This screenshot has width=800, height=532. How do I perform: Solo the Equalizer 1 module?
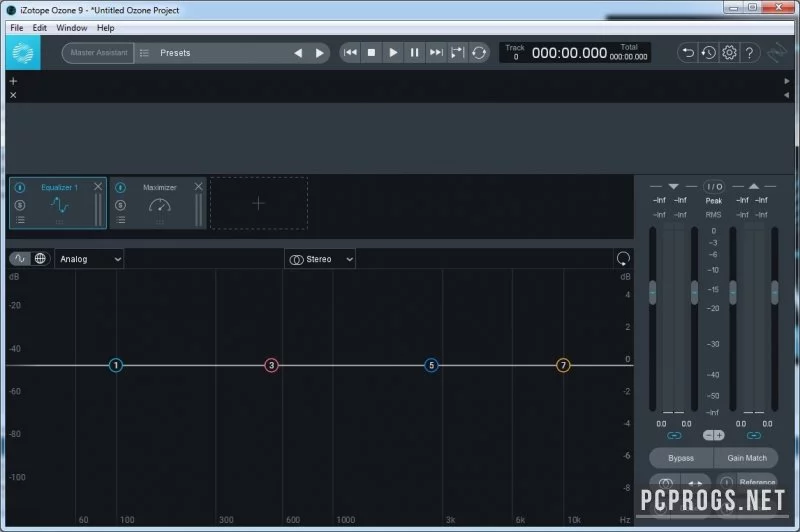[19, 205]
